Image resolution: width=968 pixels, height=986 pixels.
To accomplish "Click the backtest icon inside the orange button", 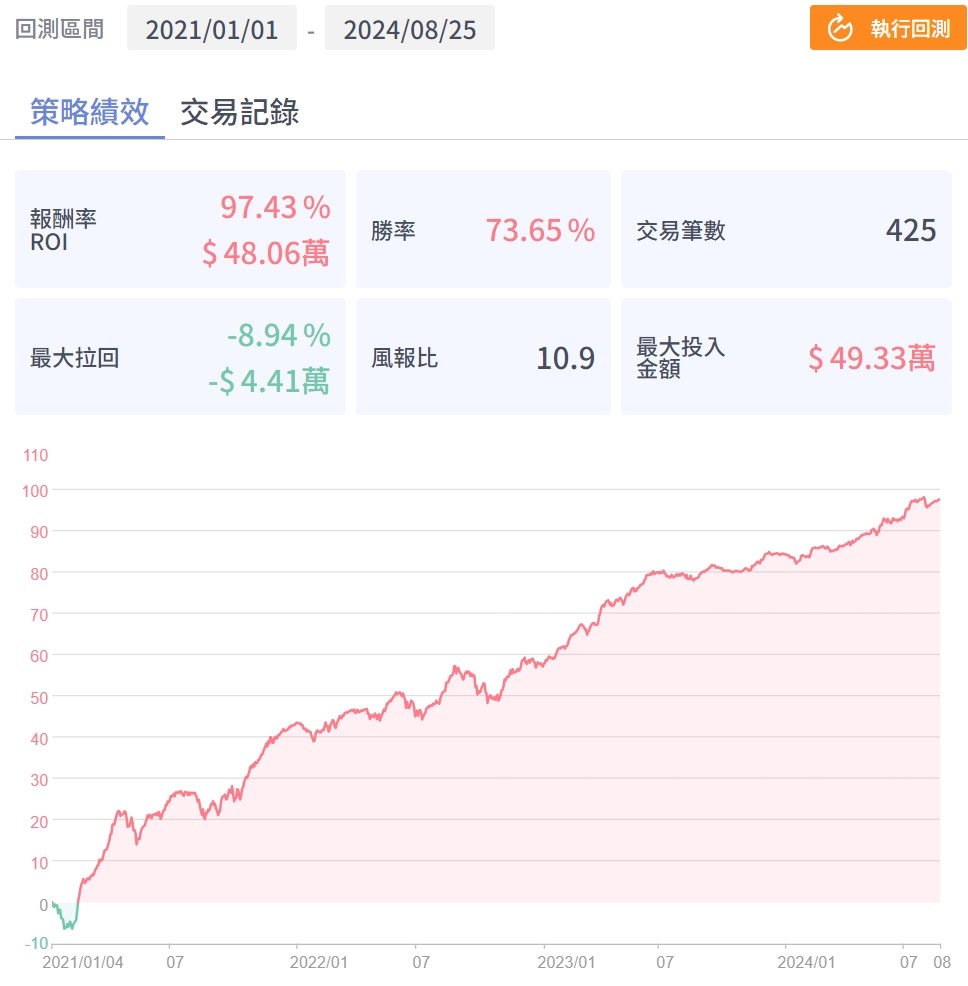I will (840, 28).
